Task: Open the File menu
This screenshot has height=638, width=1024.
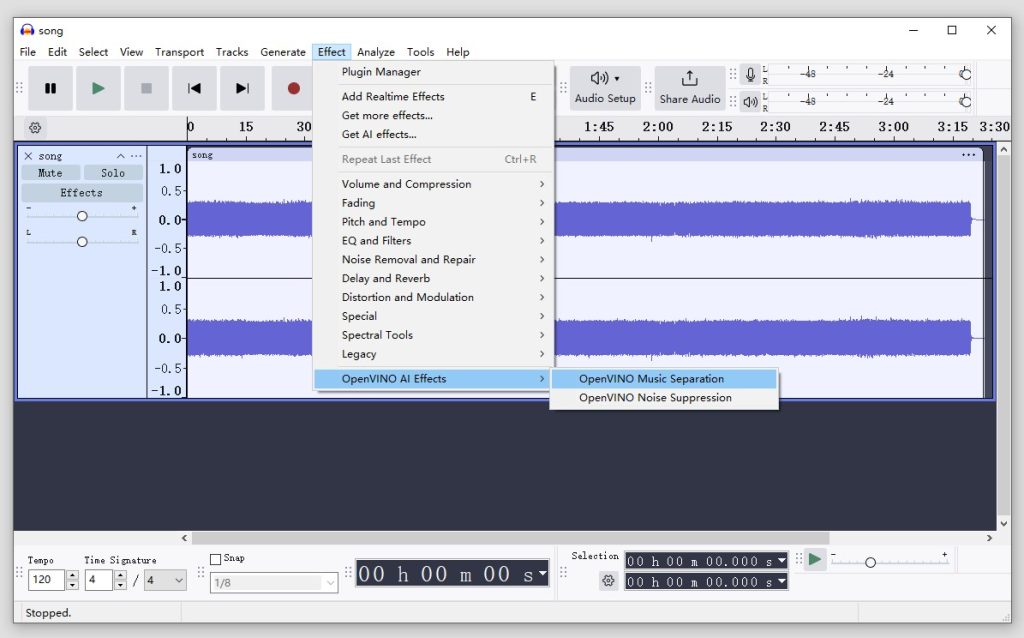Action: point(27,52)
